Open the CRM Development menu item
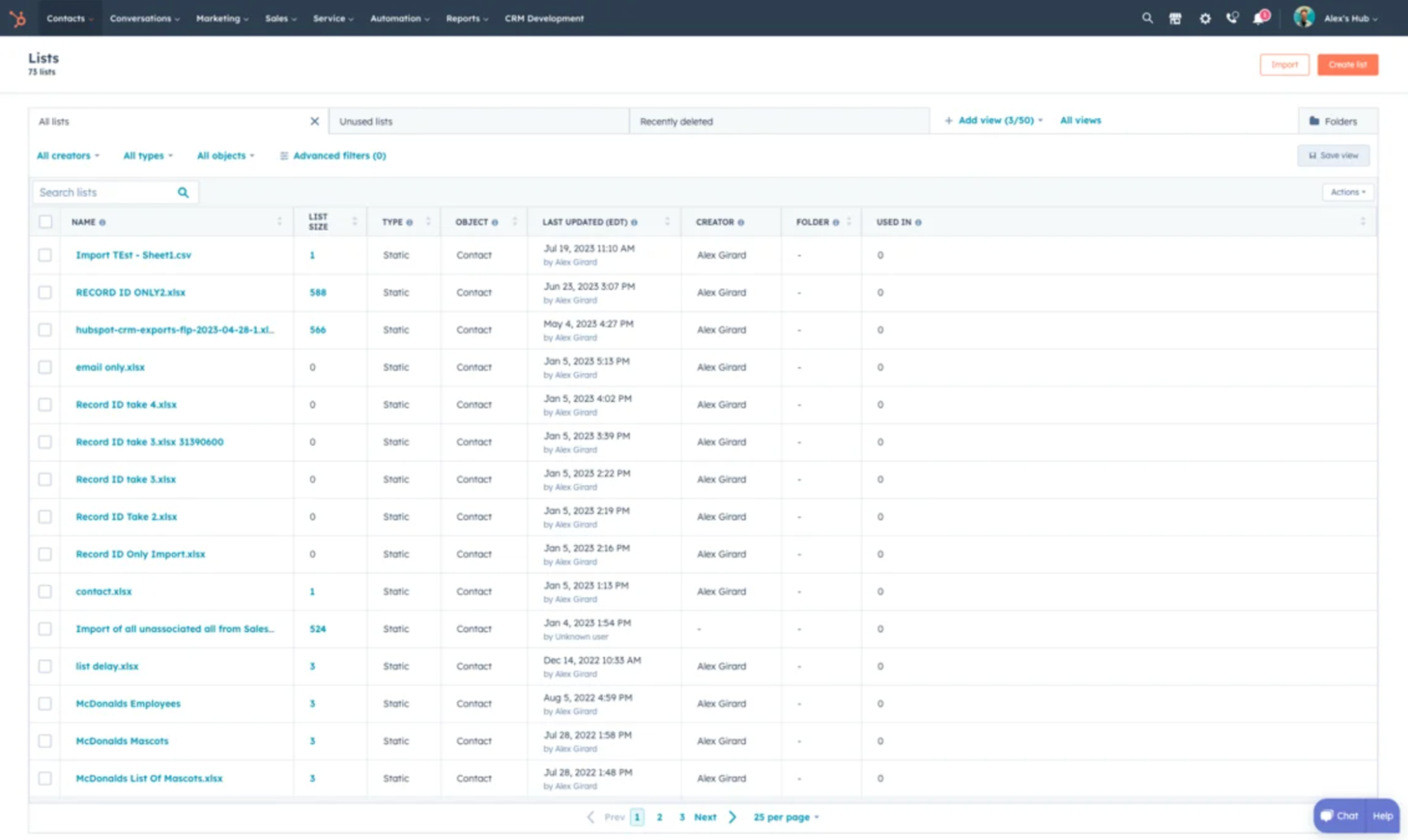 (544, 18)
